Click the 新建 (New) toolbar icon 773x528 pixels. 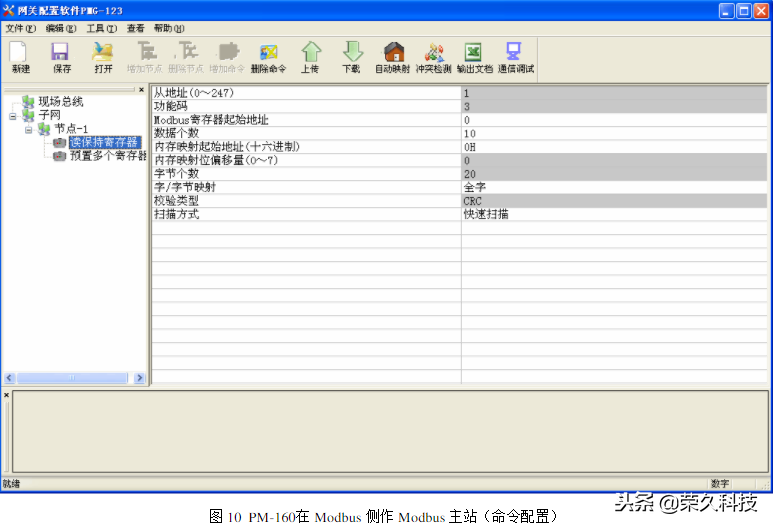click(x=20, y=57)
